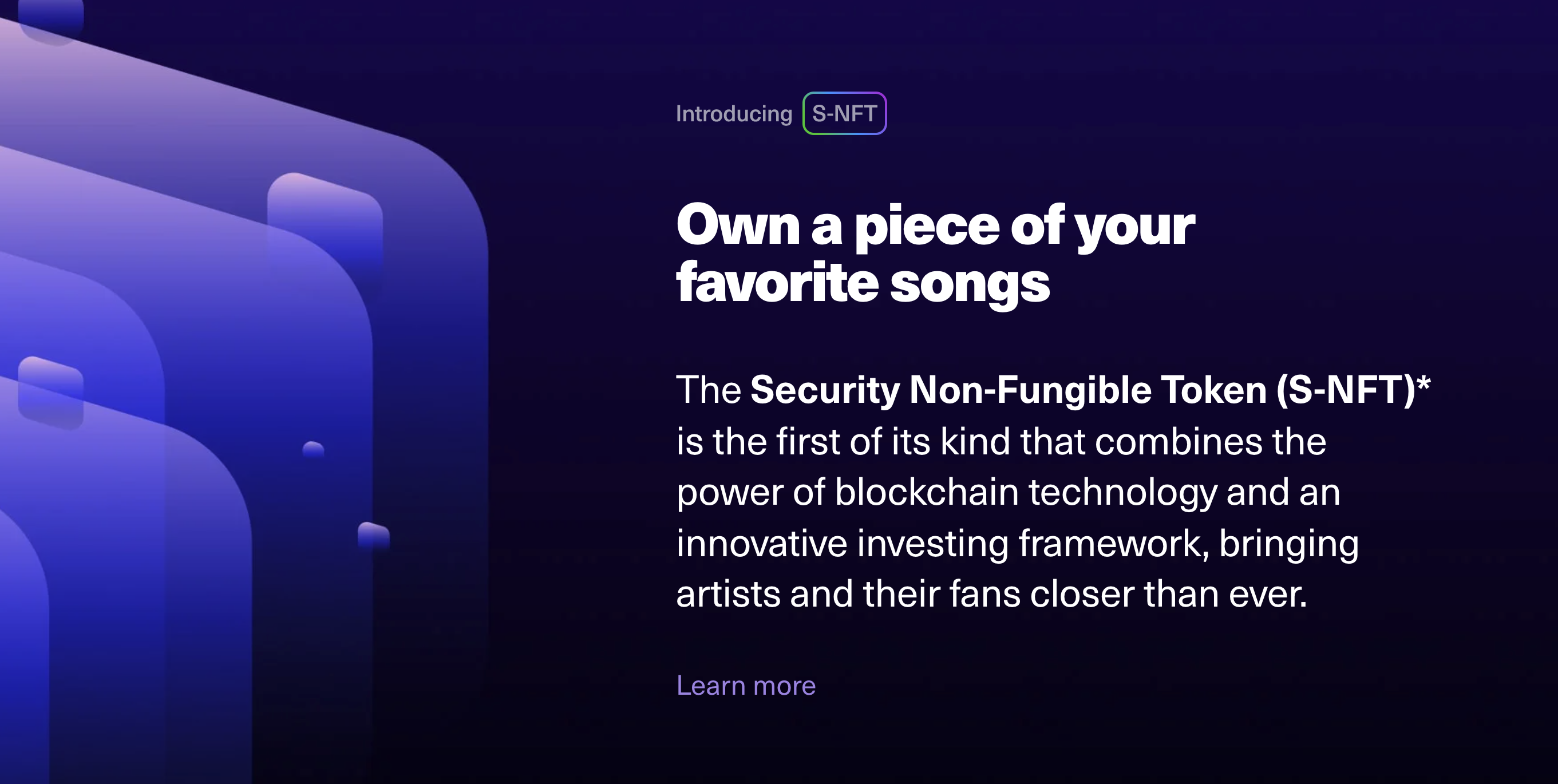Click the small floating shape near panel edge
Screen dimensions: 1558x784
pyautogui.click(x=374, y=535)
